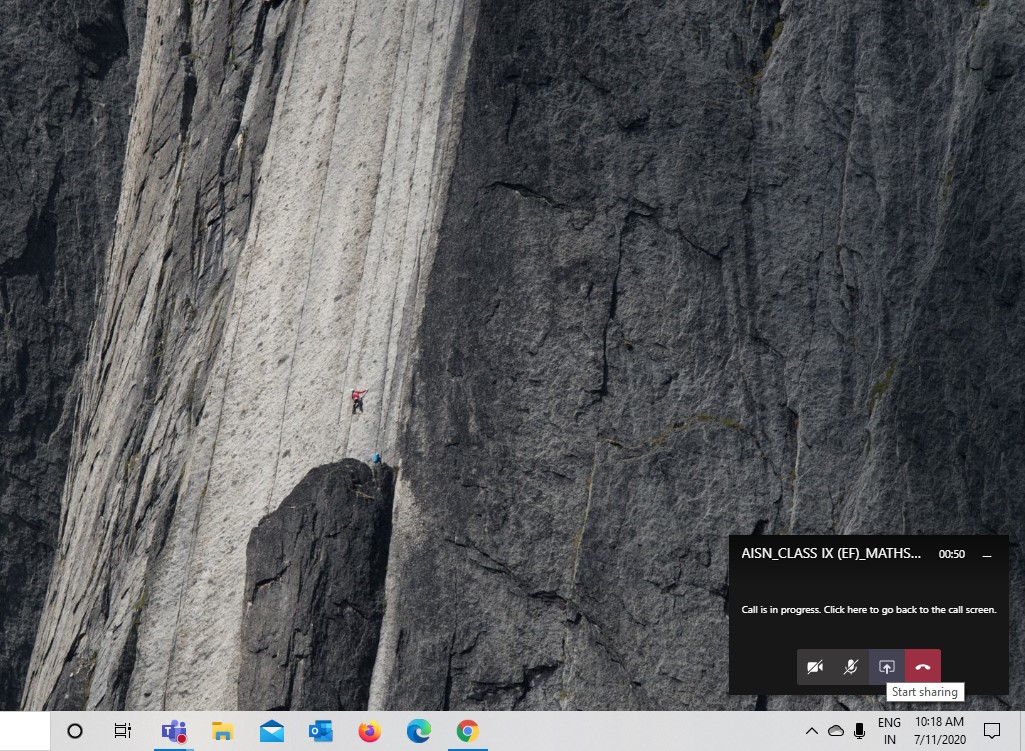
Task: Launch Microsoft Edge from taskbar
Action: point(419,731)
